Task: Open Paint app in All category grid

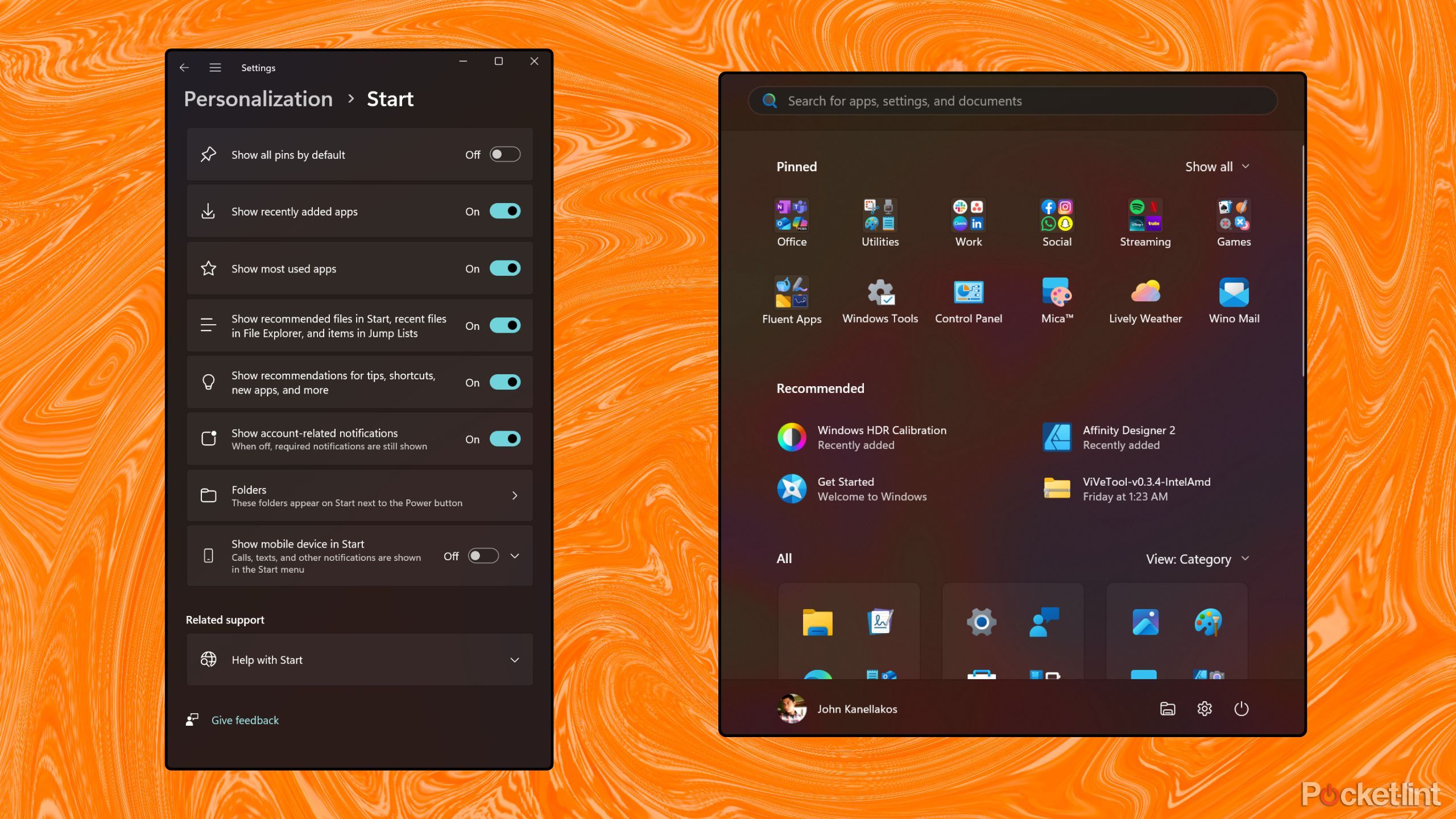Action: click(1208, 622)
